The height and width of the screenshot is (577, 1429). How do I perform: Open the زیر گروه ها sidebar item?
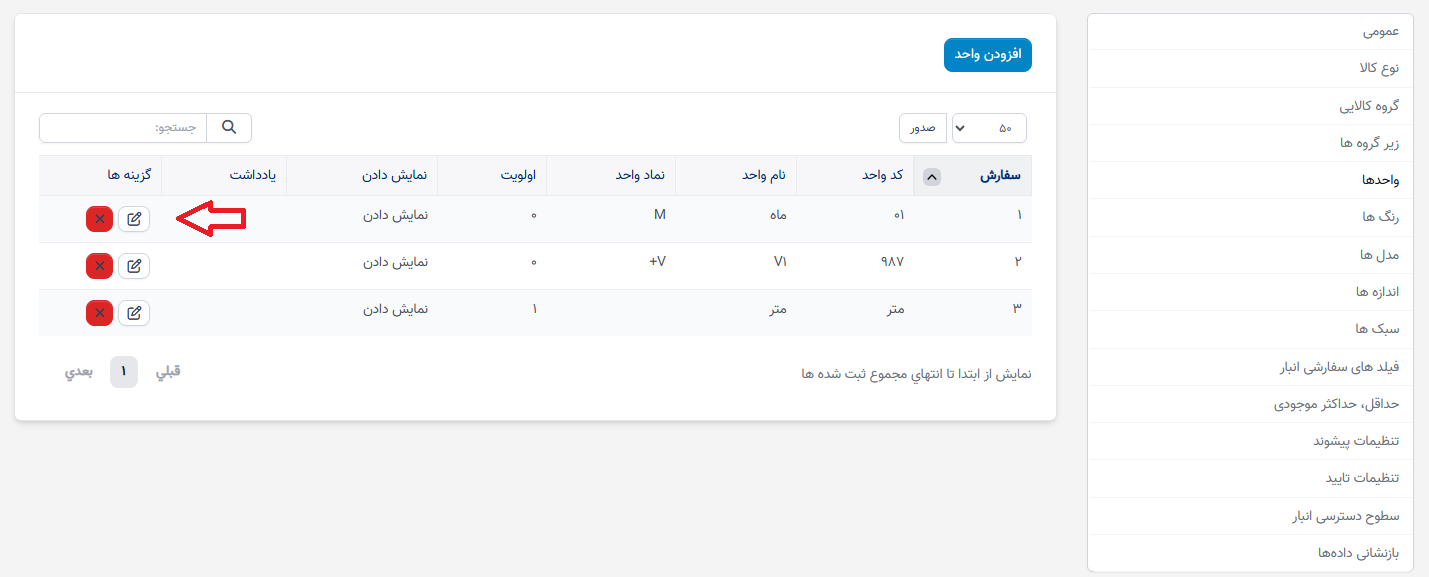tap(1250, 143)
